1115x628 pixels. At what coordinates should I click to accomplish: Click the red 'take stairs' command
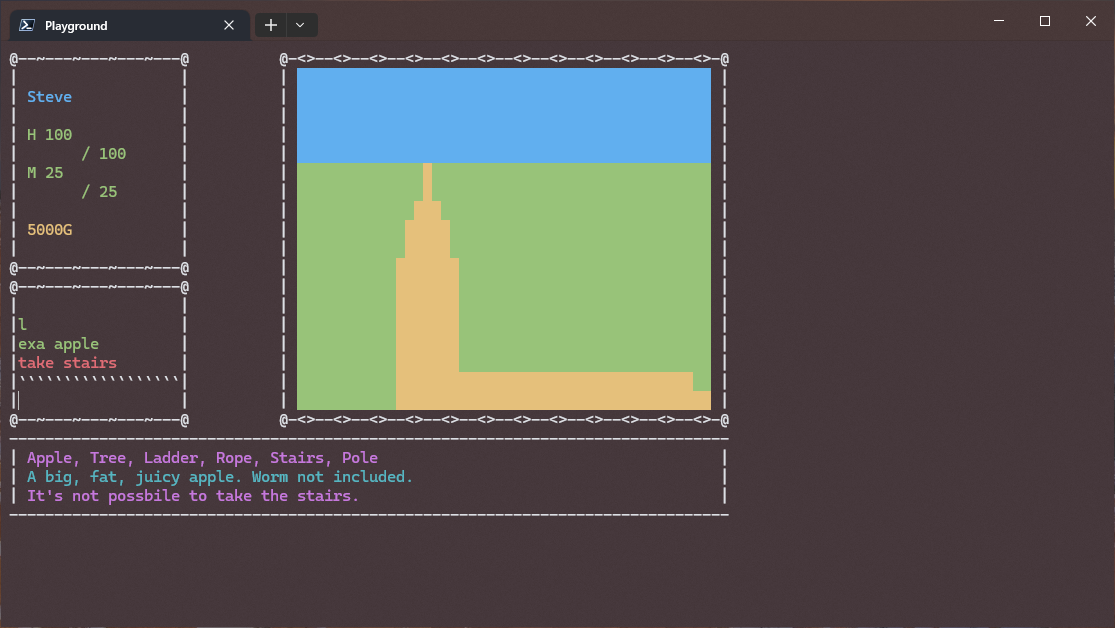[x=67, y=363]
